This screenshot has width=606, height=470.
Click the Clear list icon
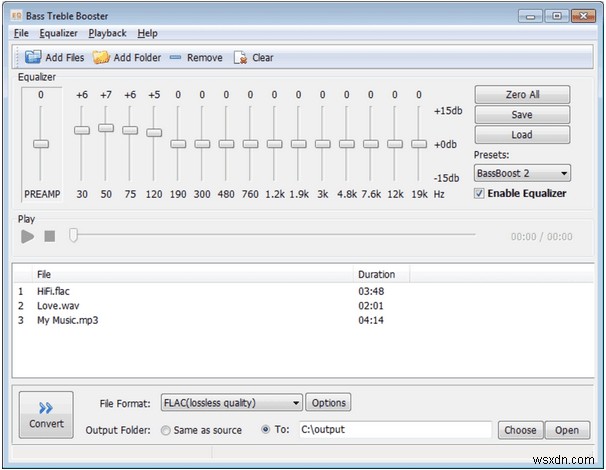click(x=240, y=58)
